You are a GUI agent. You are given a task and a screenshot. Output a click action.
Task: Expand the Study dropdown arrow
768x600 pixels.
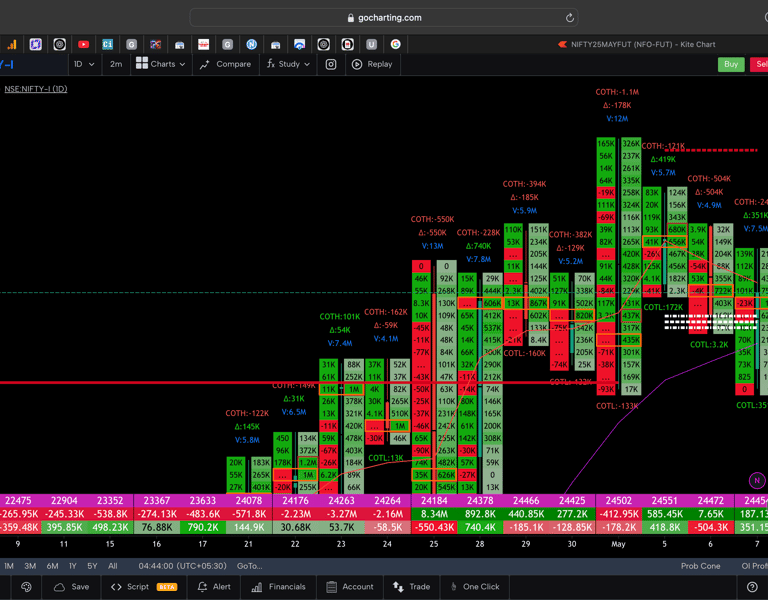click(x=307, y=64)
